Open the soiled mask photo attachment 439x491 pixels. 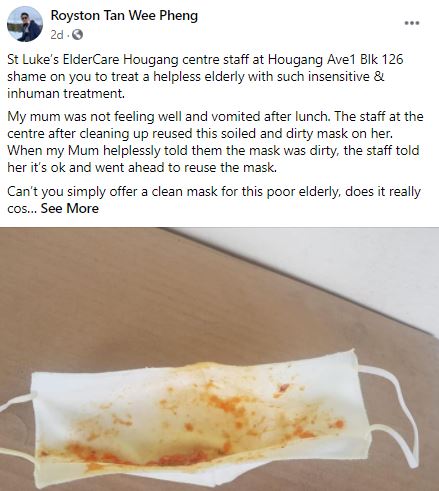click(219, 359)
